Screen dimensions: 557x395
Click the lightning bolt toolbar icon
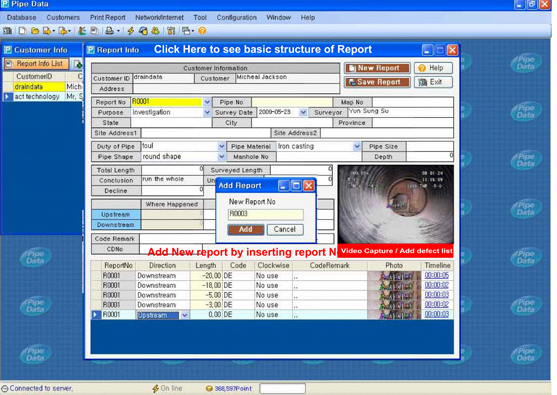point(131,31)
